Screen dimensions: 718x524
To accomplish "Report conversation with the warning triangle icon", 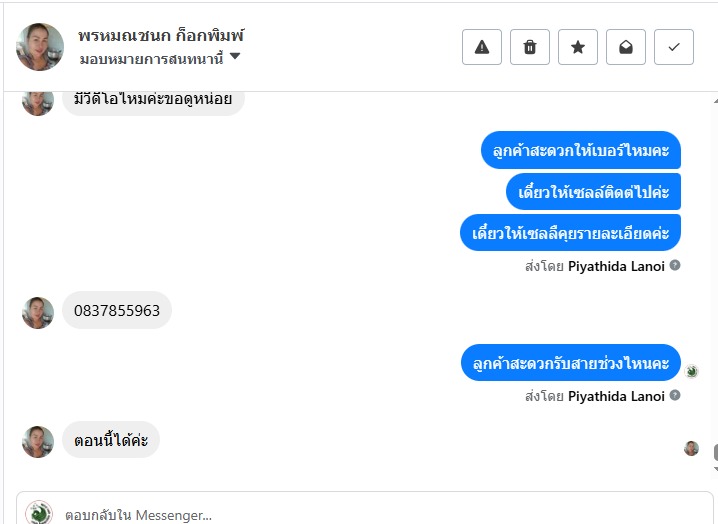I will click(x=482, y=47).
